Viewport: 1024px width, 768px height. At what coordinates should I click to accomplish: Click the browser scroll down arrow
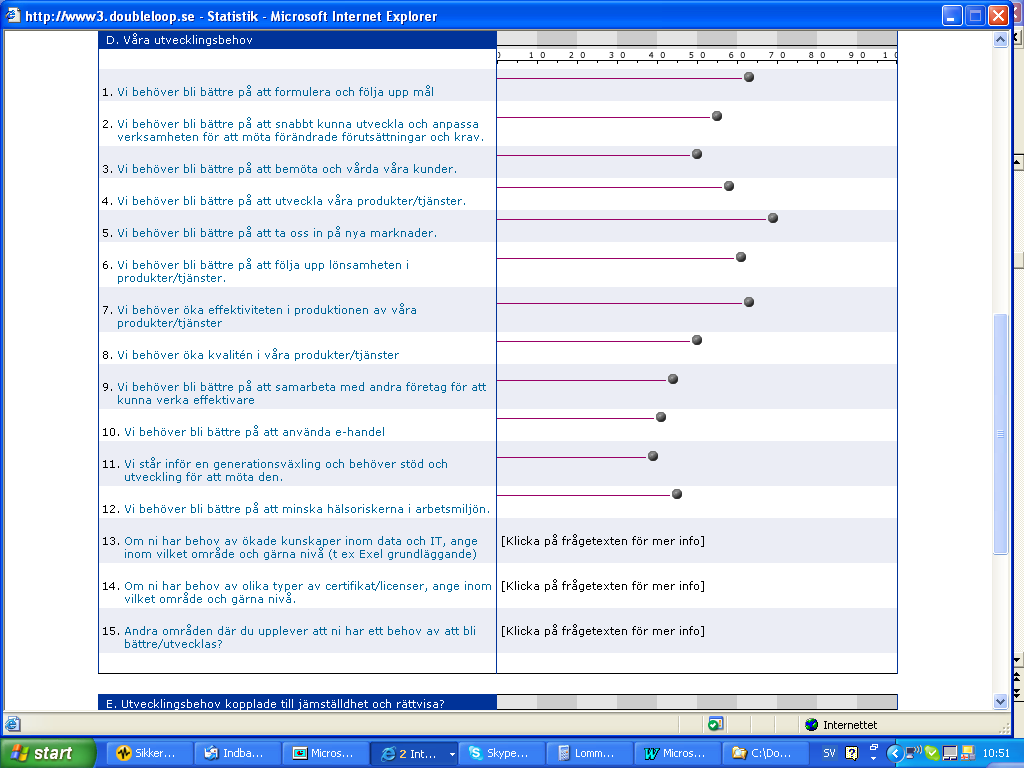(1000, 702)
